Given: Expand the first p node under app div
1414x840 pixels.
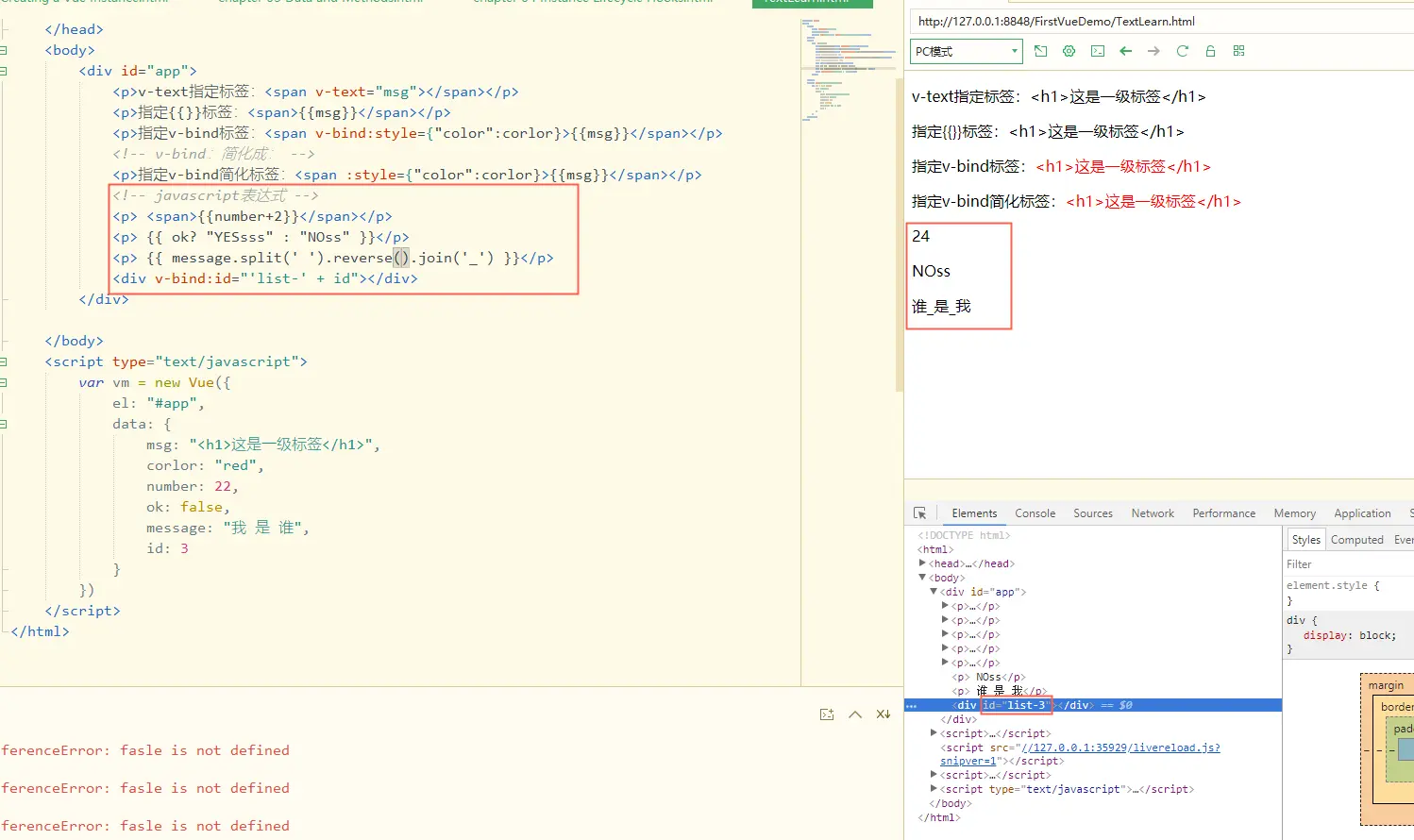Looking at the screenshot, I should pos(945,606).
